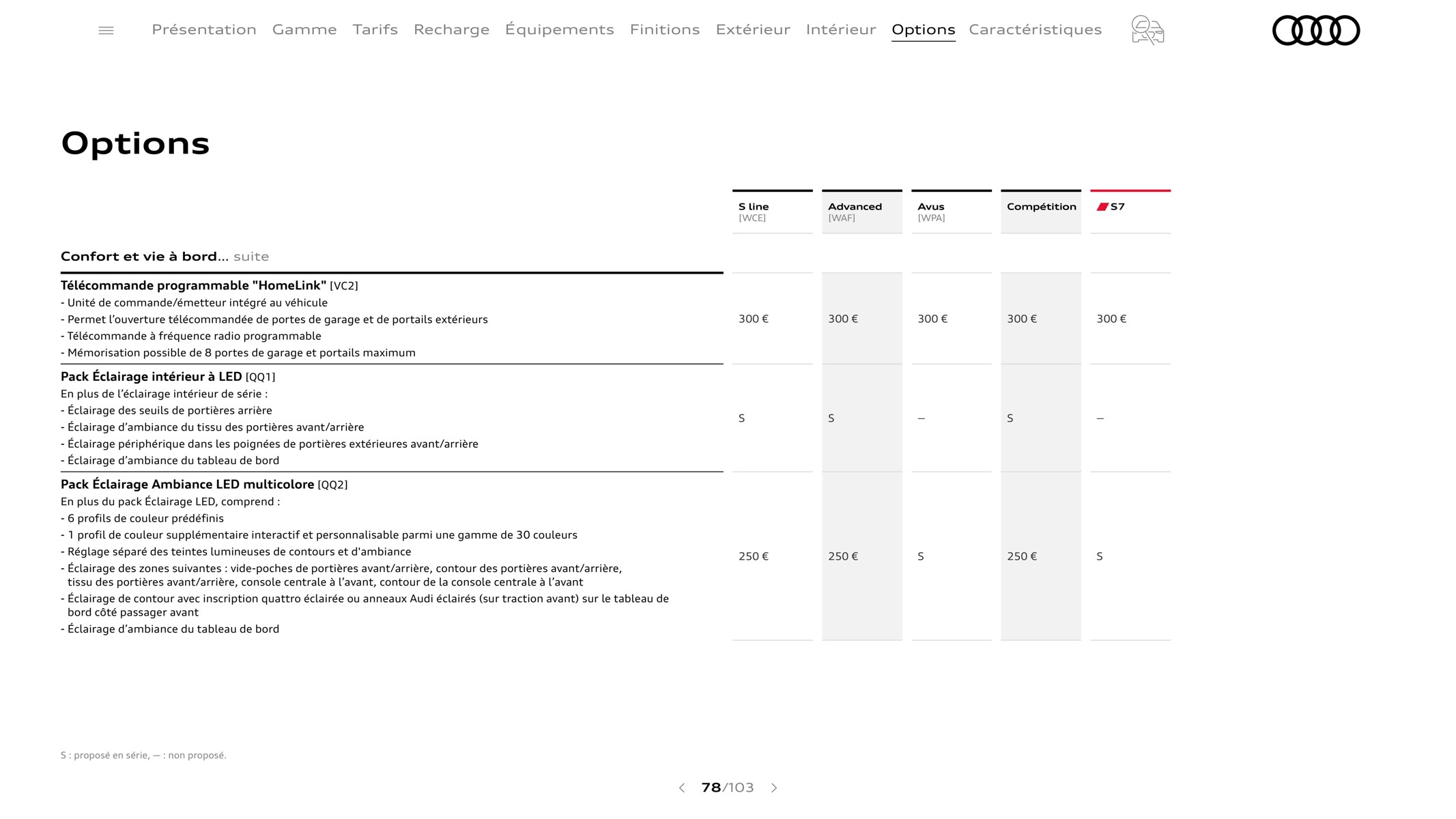Go to the Intérieur tab

(841, 29)
